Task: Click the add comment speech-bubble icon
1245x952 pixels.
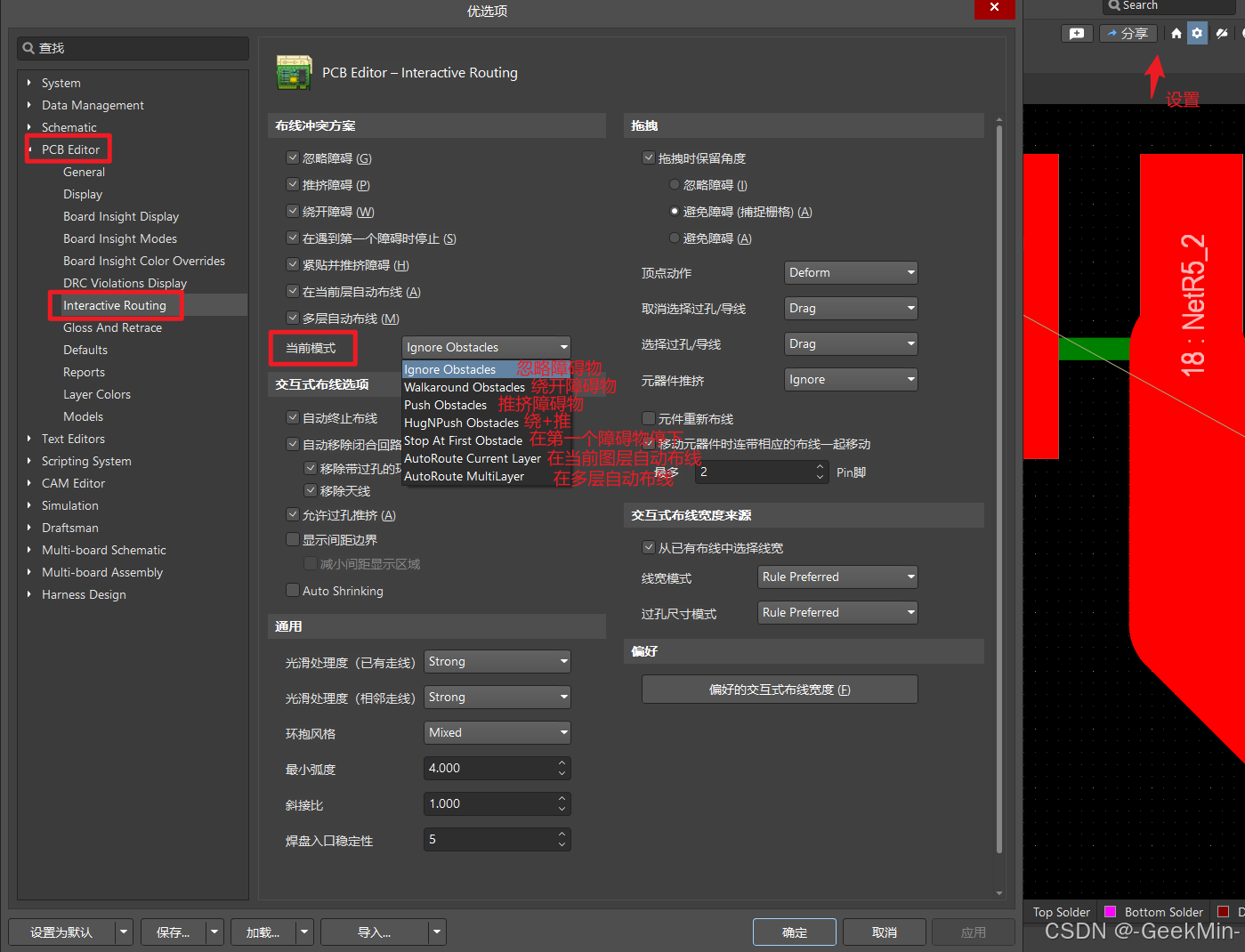Action: point(1077,33)
